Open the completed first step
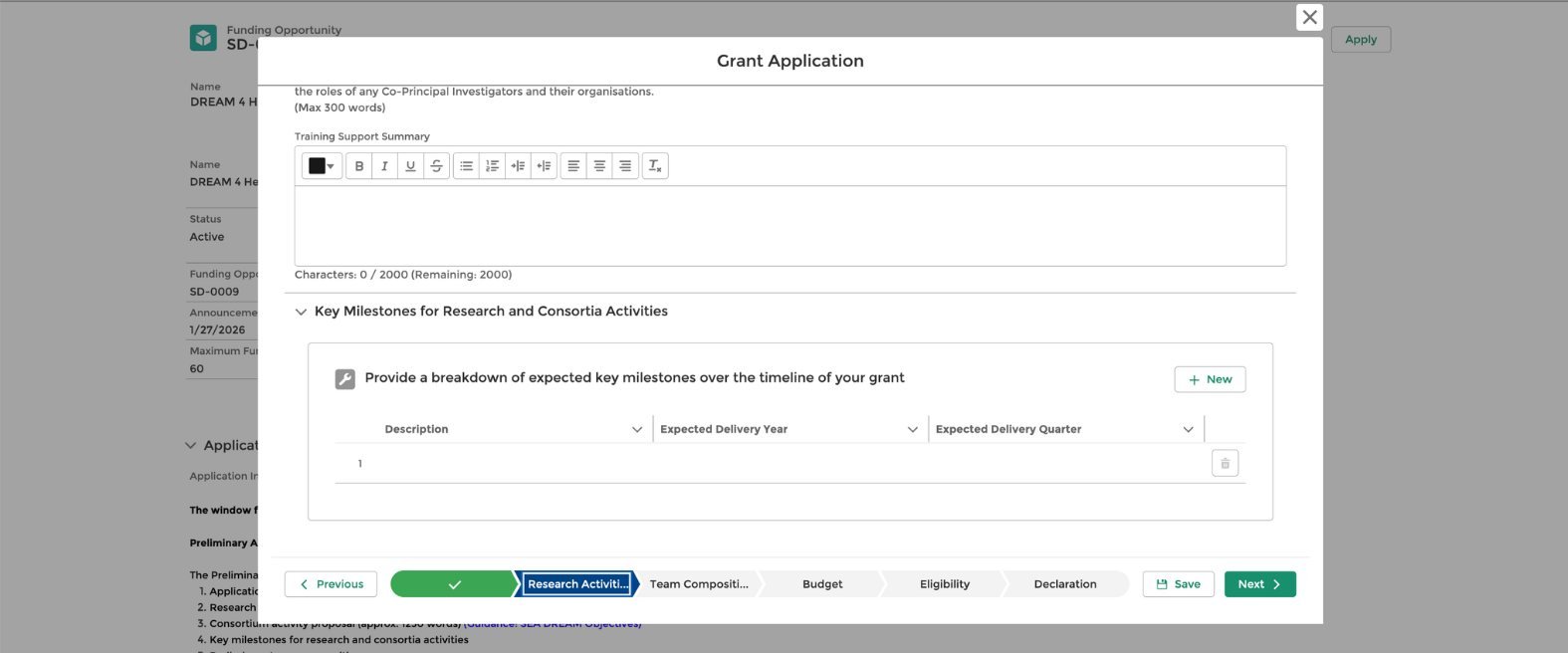1568x653 pixels. pos(454,584)
